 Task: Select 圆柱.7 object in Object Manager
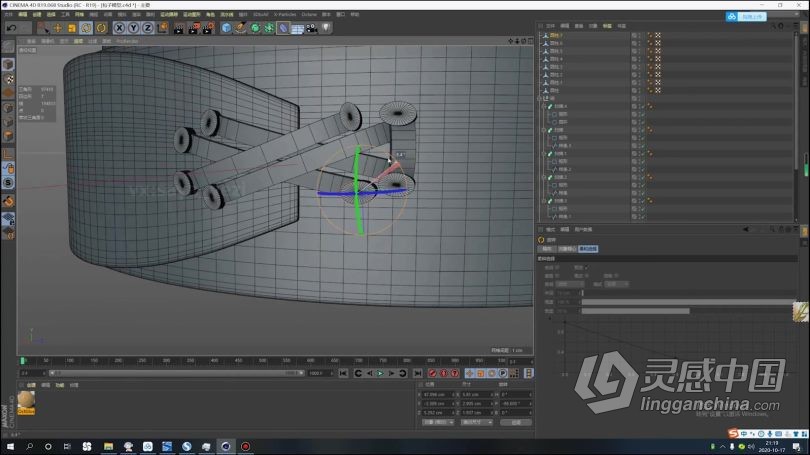(x=556, y=36)
